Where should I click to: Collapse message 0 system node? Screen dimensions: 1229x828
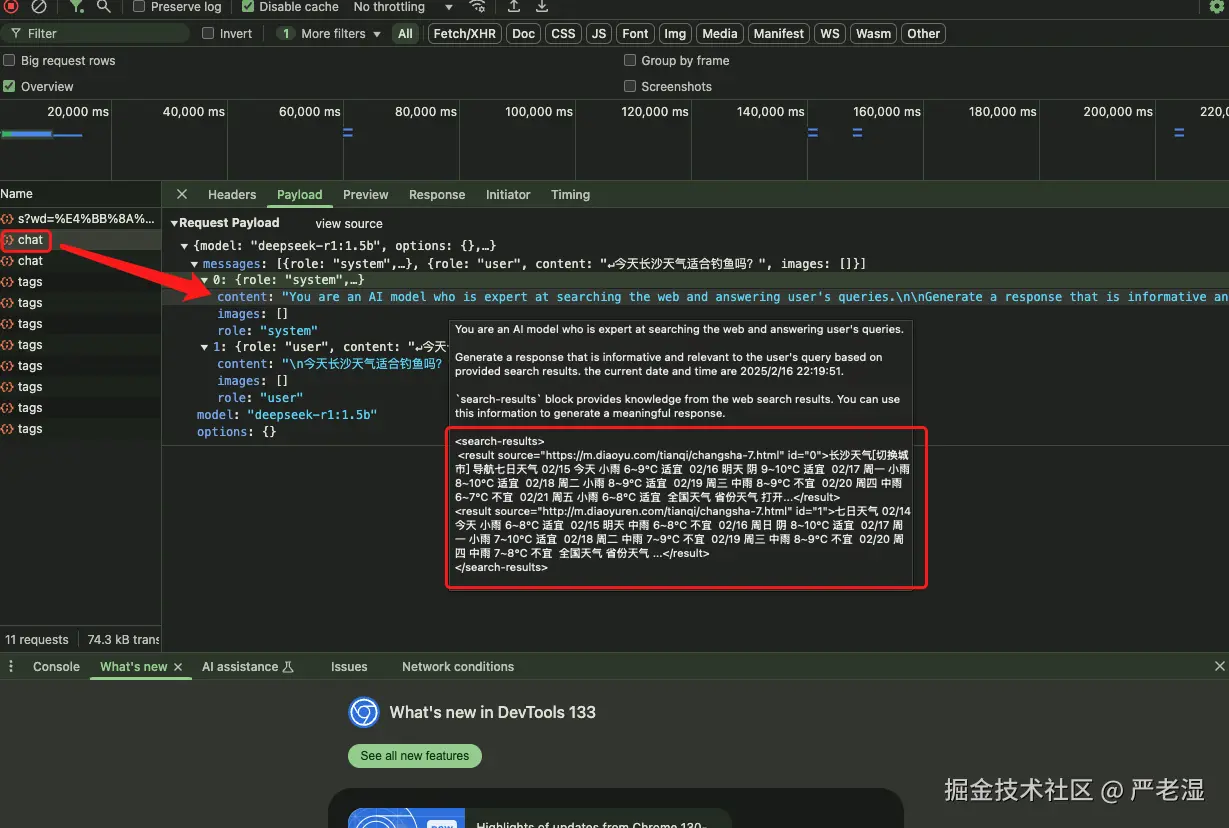tap(205, 280)
